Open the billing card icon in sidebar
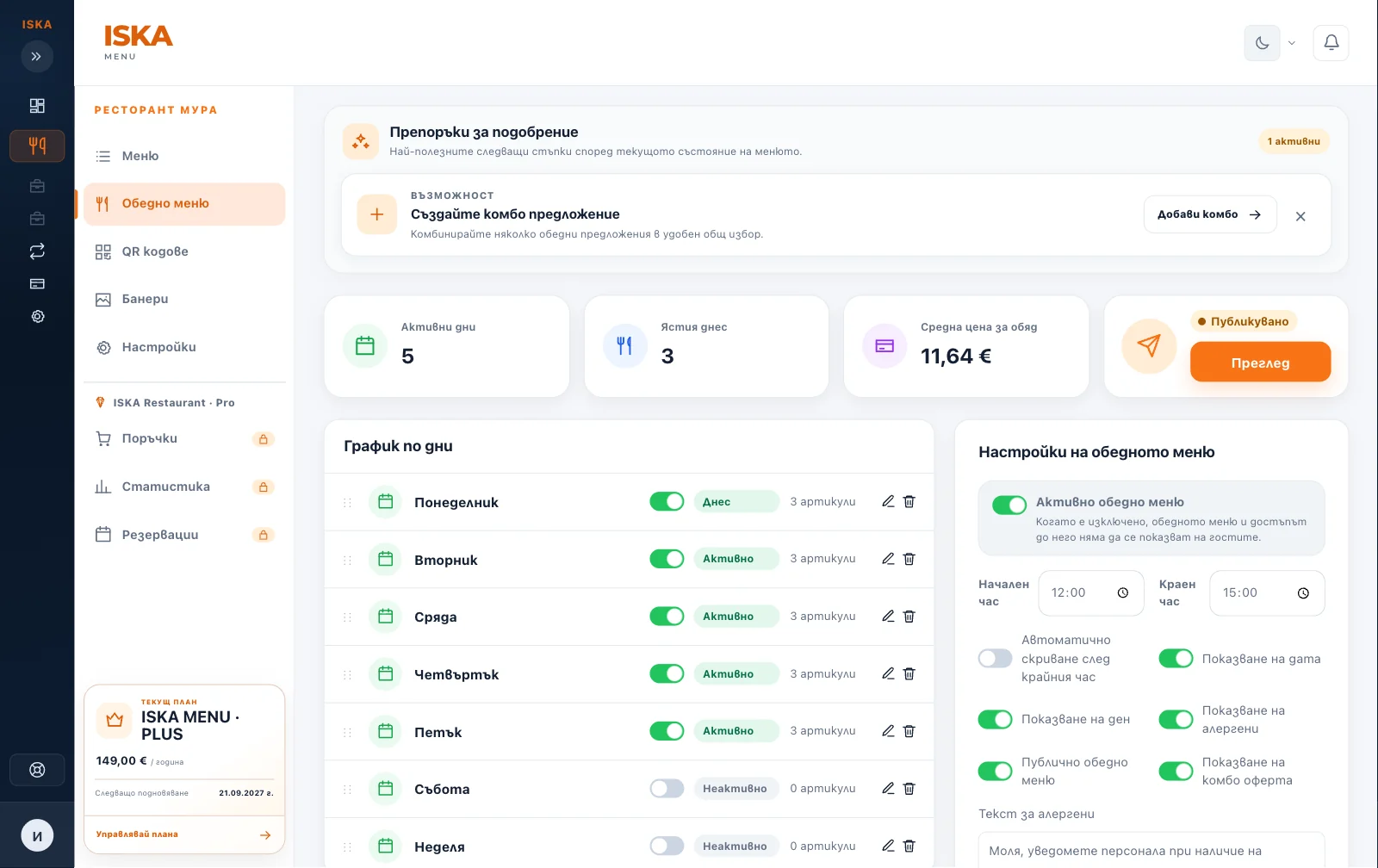Viewport: 1378px width, 868px height. (37, 284)
